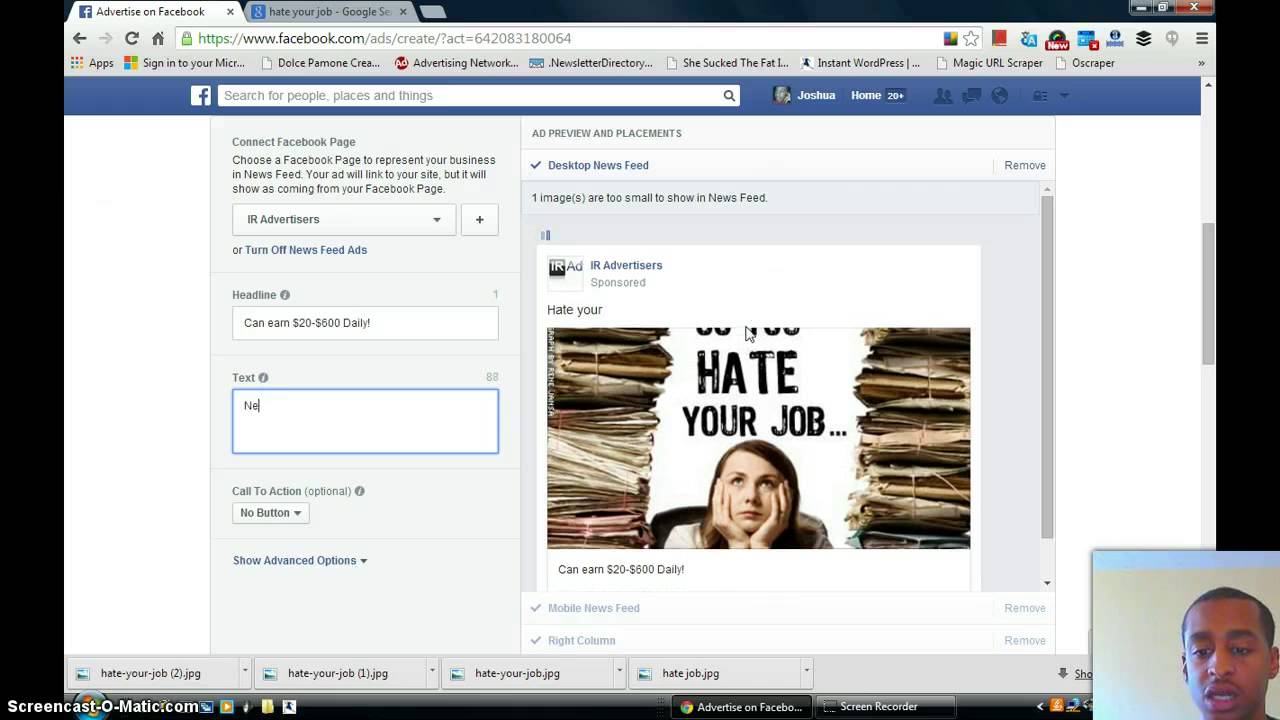Open dropdown for hate-your-job (2).jpg download
The height and width of the screenshot is (720, 1280).
coord(244,673)
